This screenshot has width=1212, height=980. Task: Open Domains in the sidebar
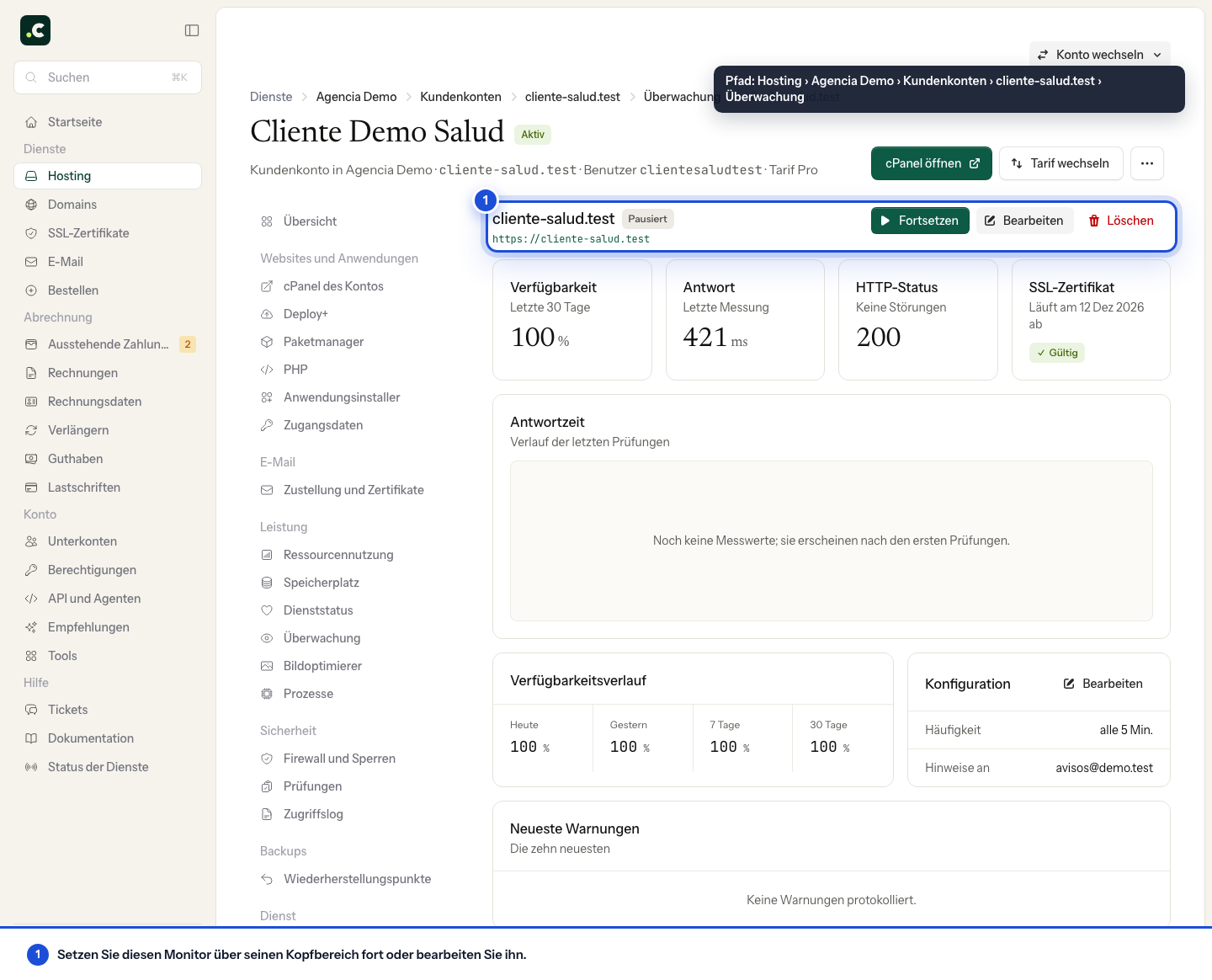coord(108,205)
